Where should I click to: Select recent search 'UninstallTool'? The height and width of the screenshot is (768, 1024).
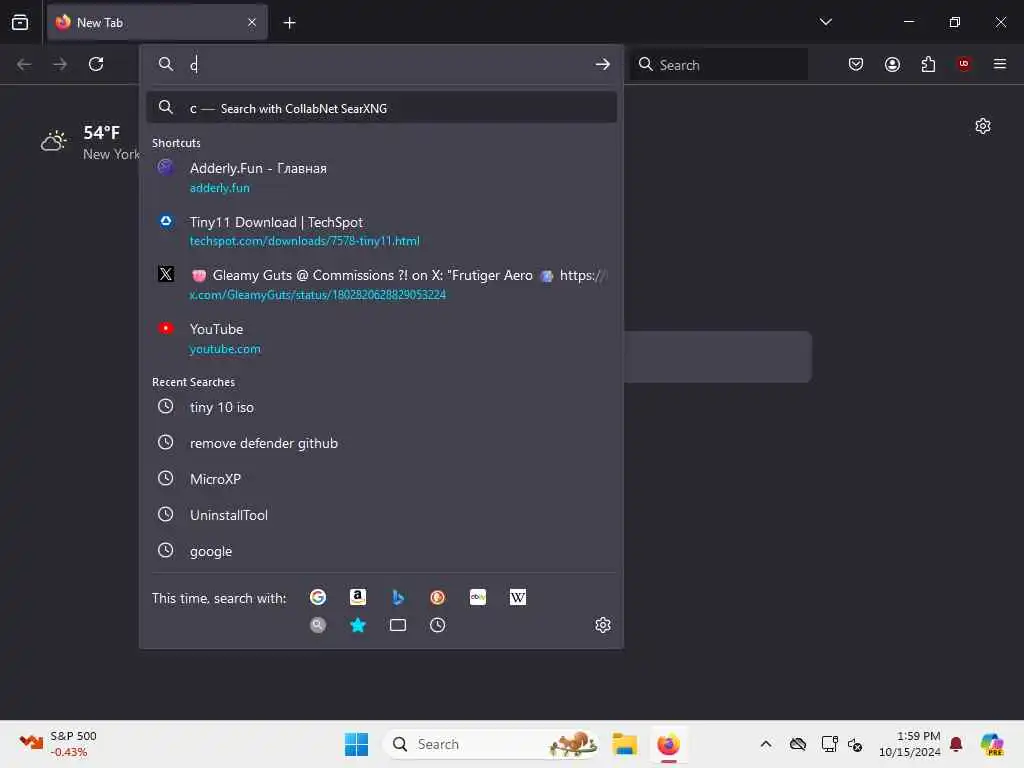click(x=381, y=515)
